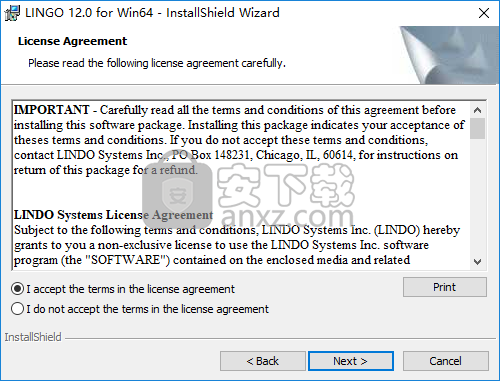Select the accept terms radio button
The image size is (500, 381).
pos(17,289)
